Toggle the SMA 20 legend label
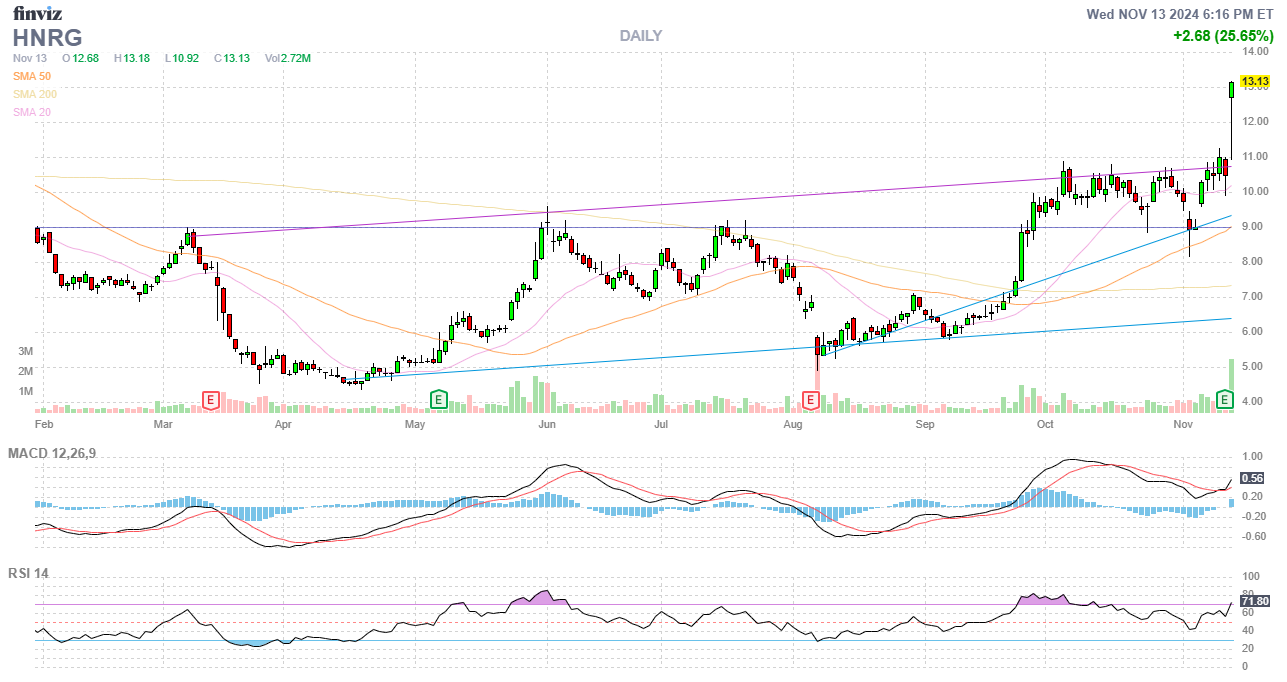This screenshot has width=1287, height=682. (32, 112)
